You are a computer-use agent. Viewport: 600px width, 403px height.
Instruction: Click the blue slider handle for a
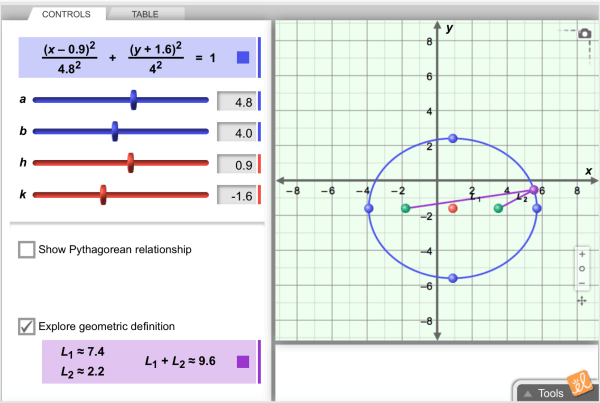pos(134,101)
